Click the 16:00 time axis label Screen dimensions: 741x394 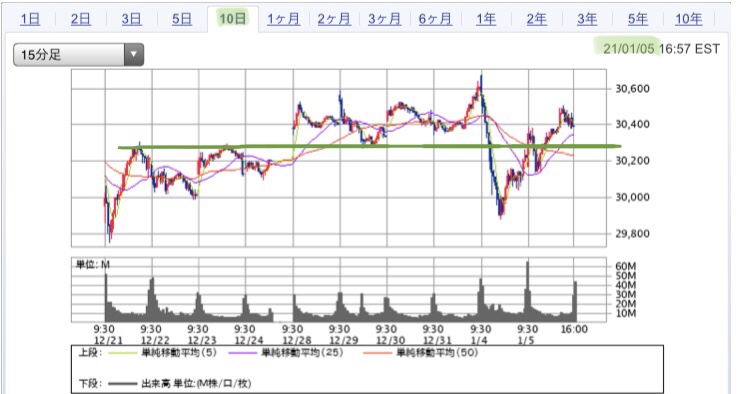pos(574,329)
